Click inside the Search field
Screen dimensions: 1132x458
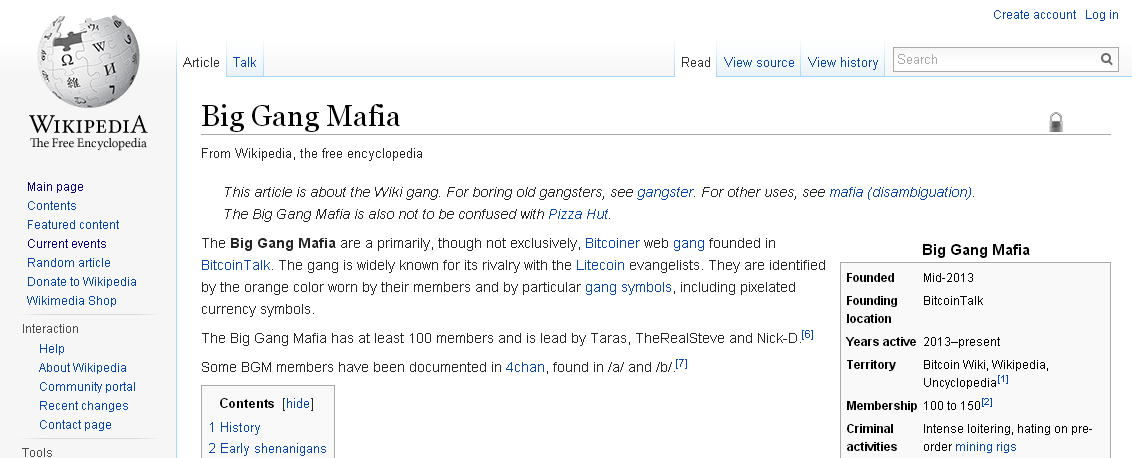pyautogui.click(x=996, y=59)
